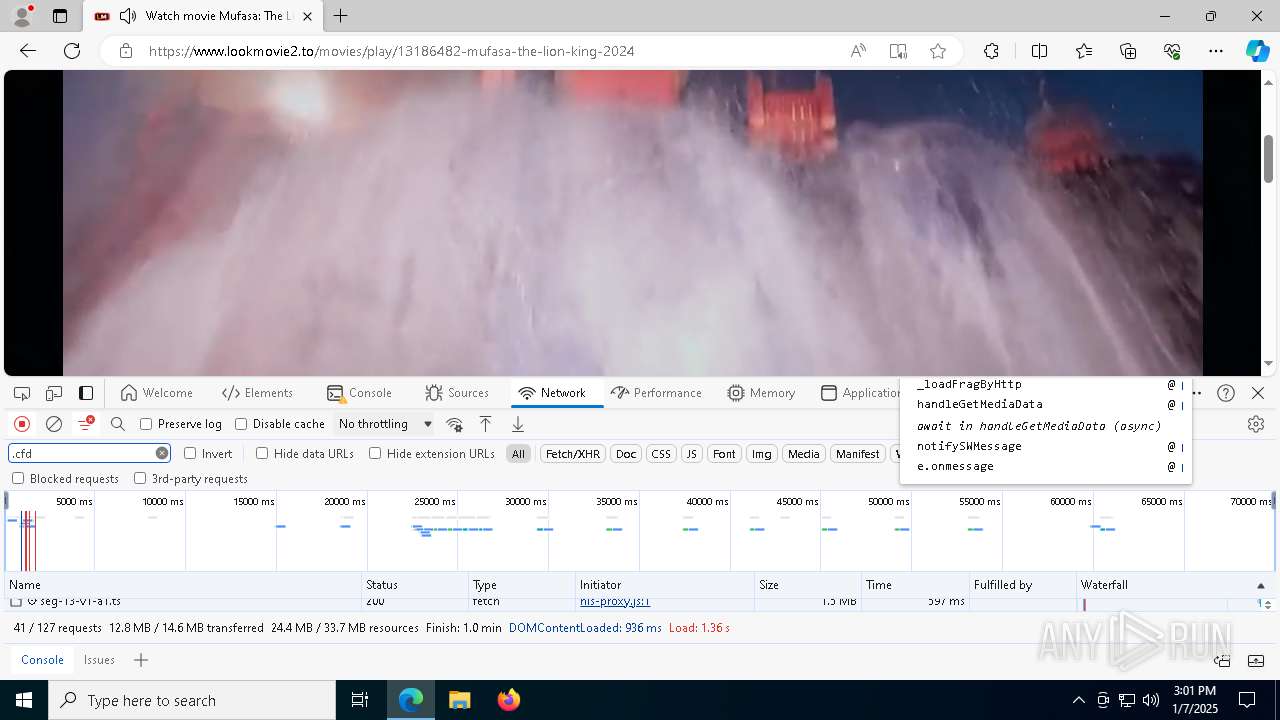Switch to the Elements tab
The width and height of the screenshot is (1280, 720).
tap(257, 393)
